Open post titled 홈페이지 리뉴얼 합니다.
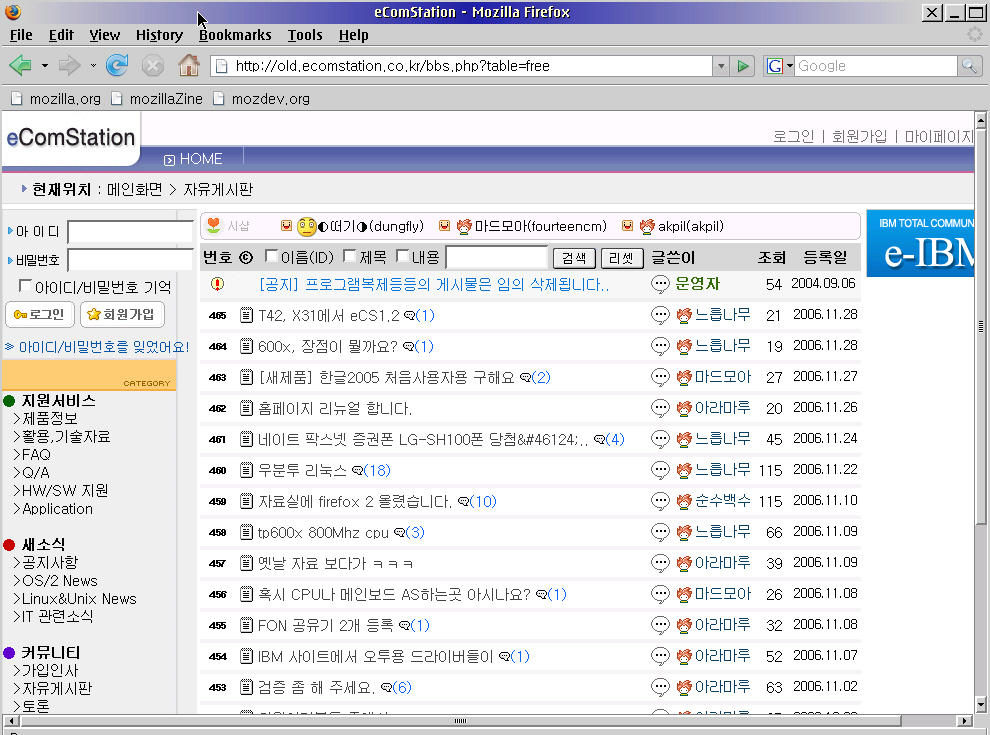Screen dimensions: 990x735 pos(335,409)
